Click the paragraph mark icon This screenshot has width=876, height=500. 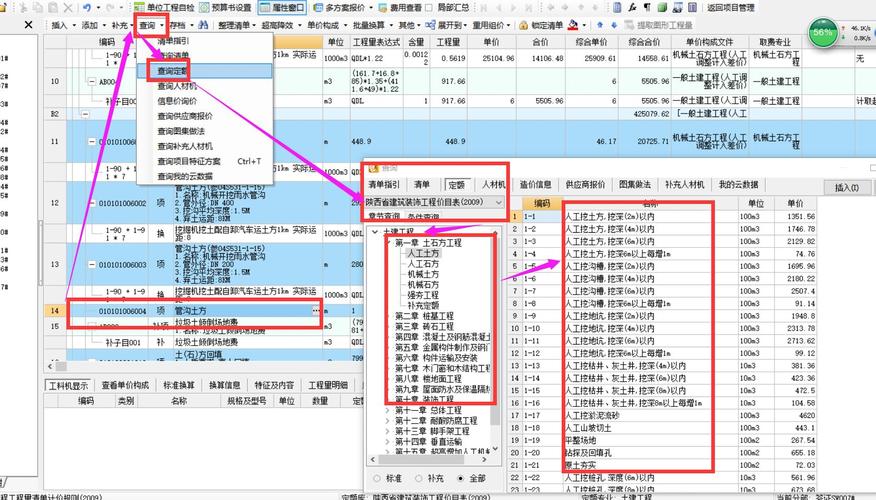(x=647, y=7)
